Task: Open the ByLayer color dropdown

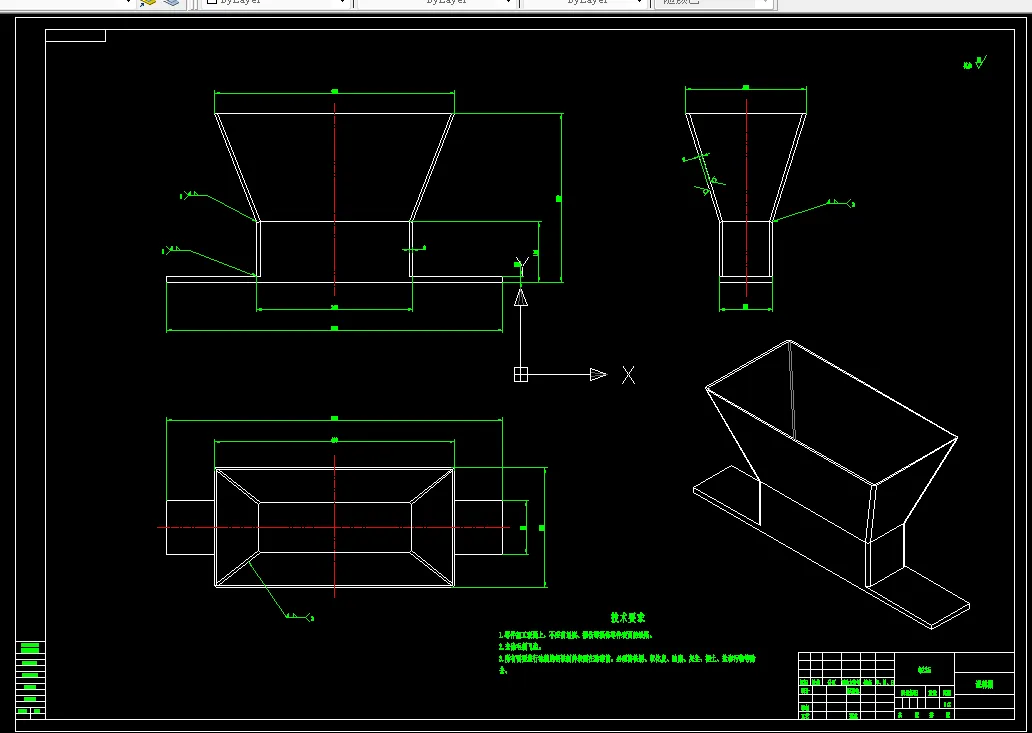Action: click(x=274, y=3)
